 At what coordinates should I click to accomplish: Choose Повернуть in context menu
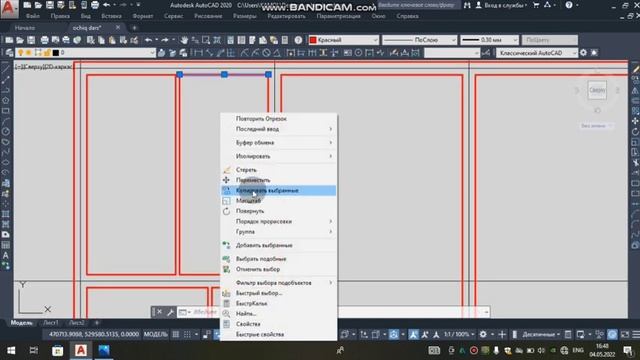[278, 211]
